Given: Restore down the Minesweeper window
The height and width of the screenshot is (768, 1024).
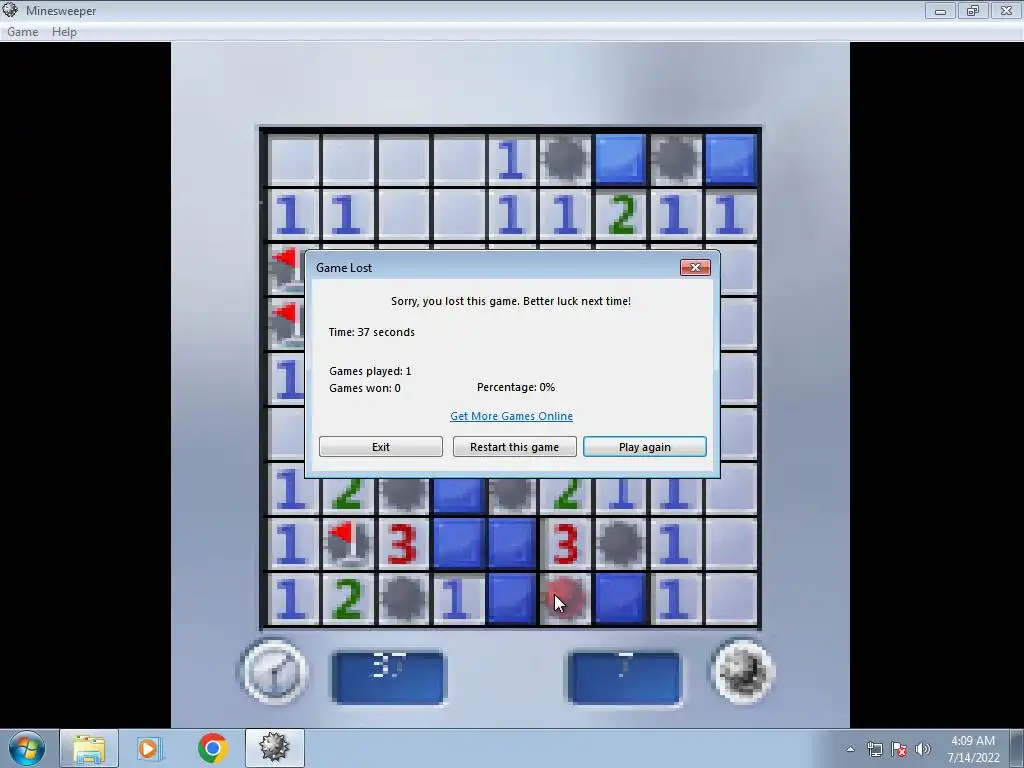Looking at the screenshot, I should coord(973,10).
